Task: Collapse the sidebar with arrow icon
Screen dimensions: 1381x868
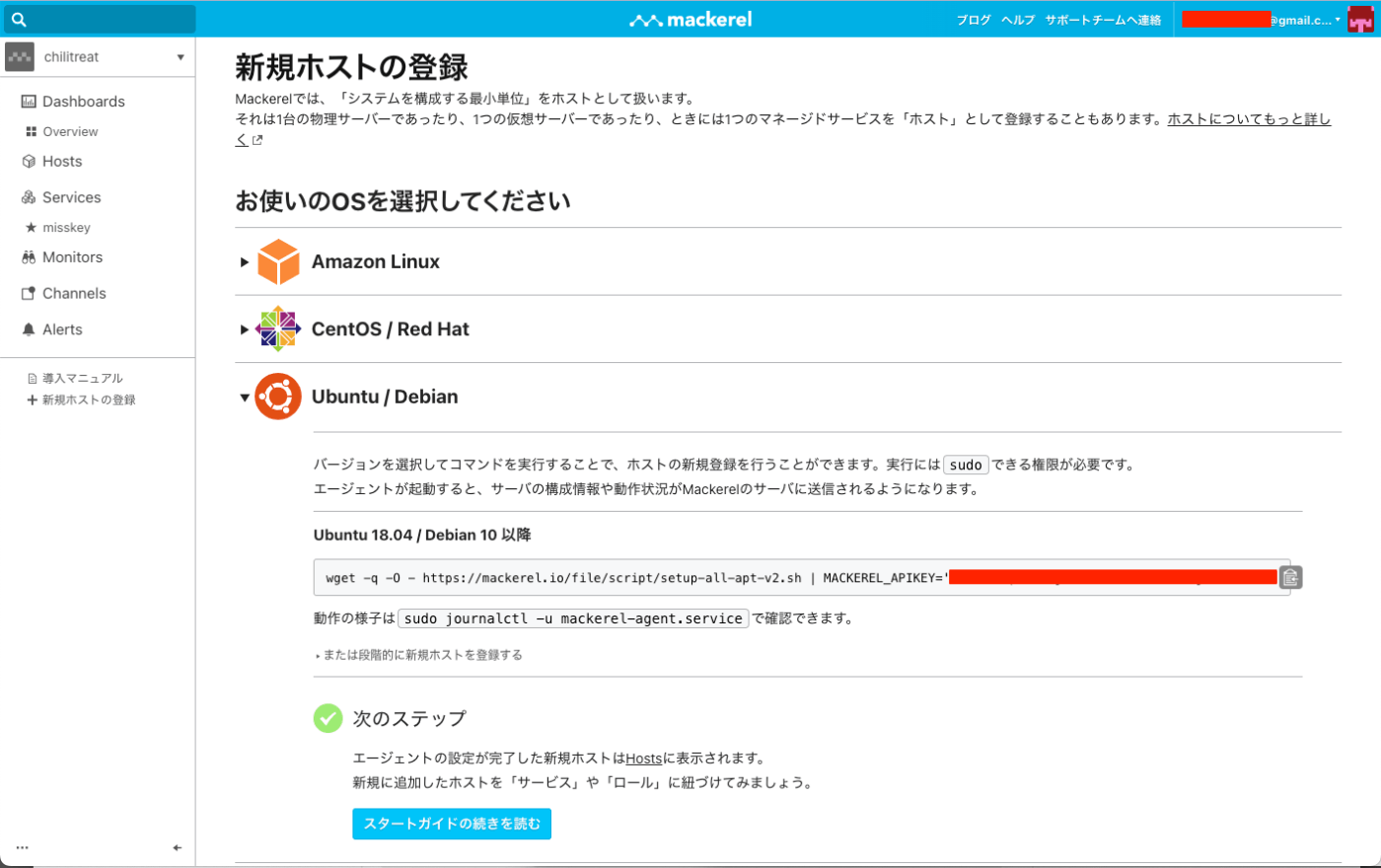Action: 178,847
